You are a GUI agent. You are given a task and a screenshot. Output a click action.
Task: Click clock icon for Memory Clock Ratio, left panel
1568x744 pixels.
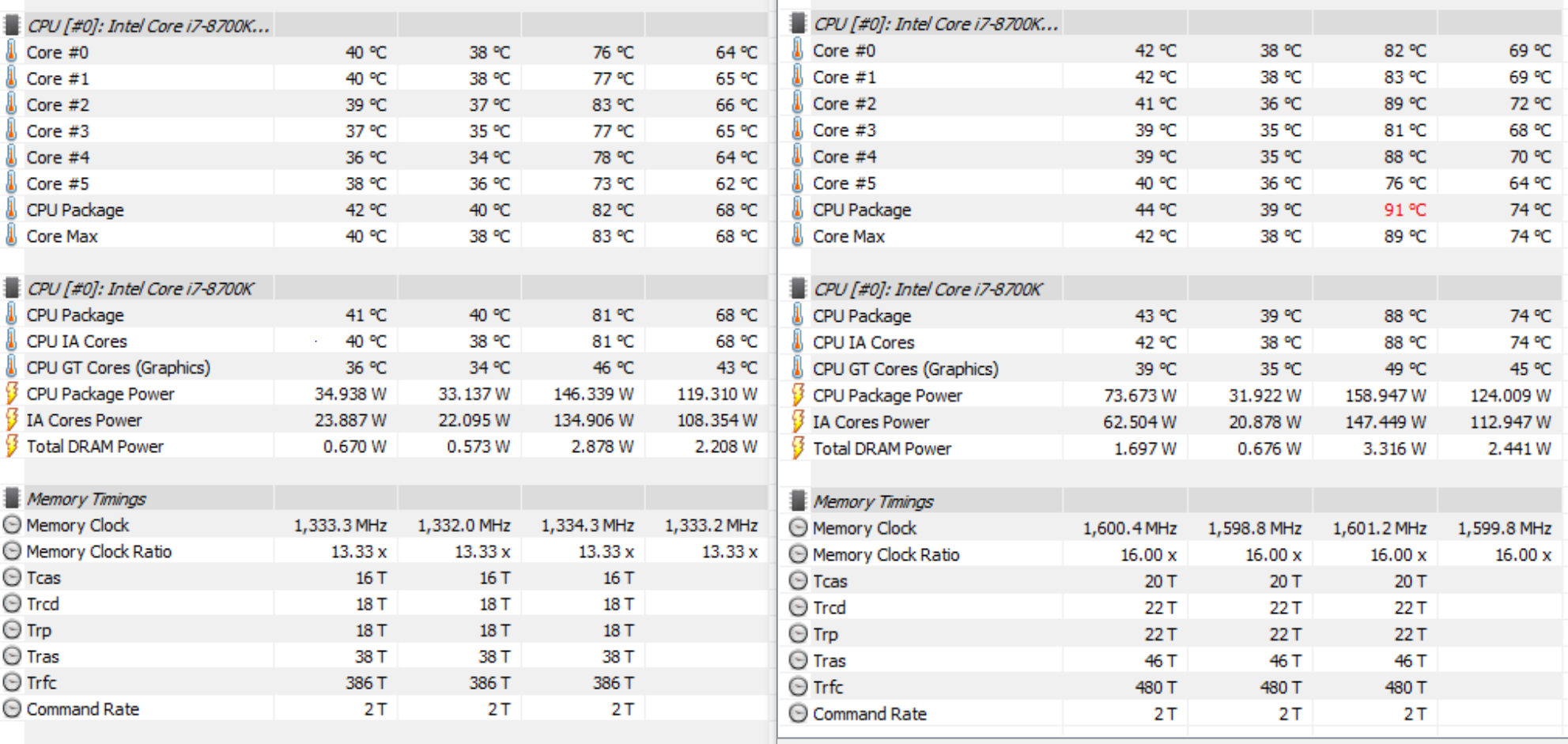tap(12, 551)
